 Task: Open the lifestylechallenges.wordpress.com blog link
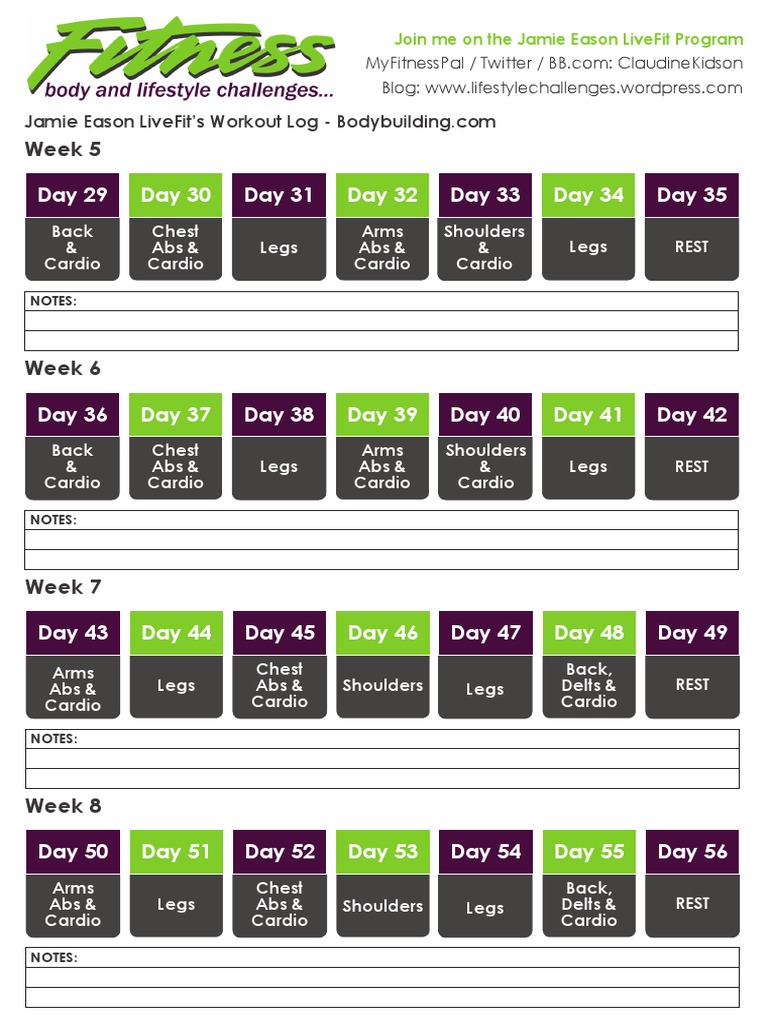click(584, 88)
